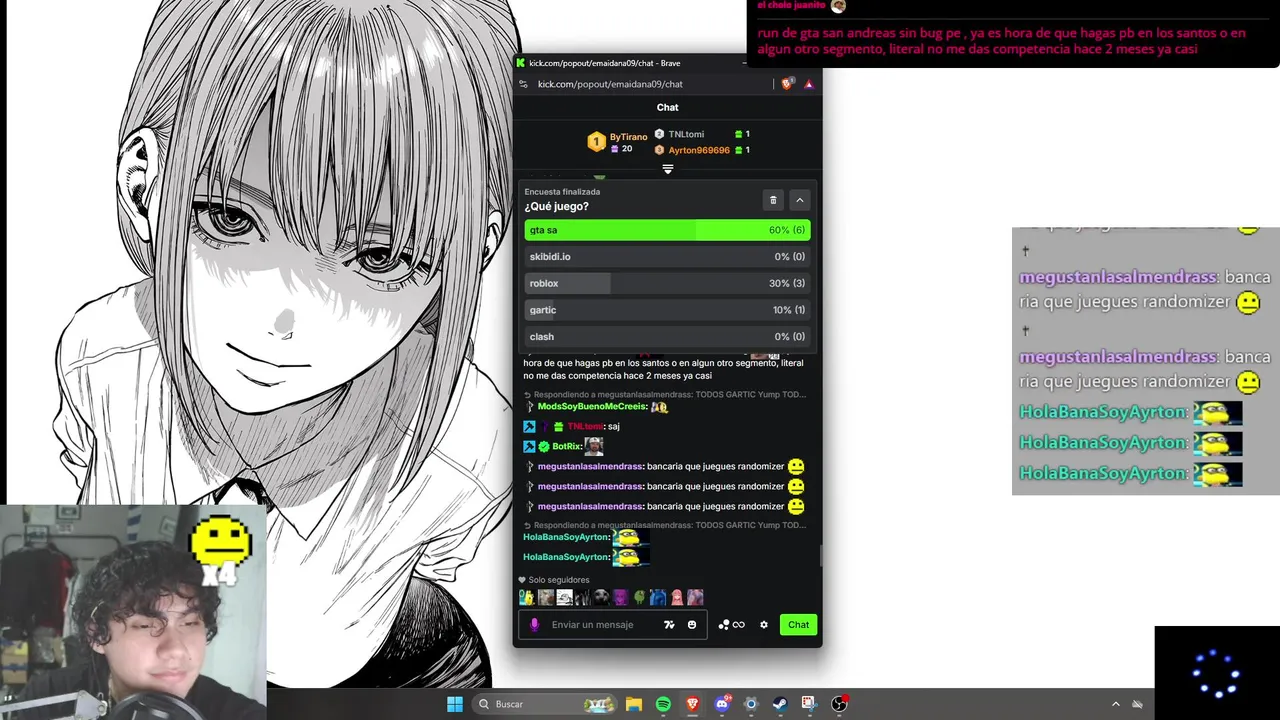Click the chat window vertical scrollbar
The width and height of the screenshot is (1280, 720).
(x=820, y=556)
